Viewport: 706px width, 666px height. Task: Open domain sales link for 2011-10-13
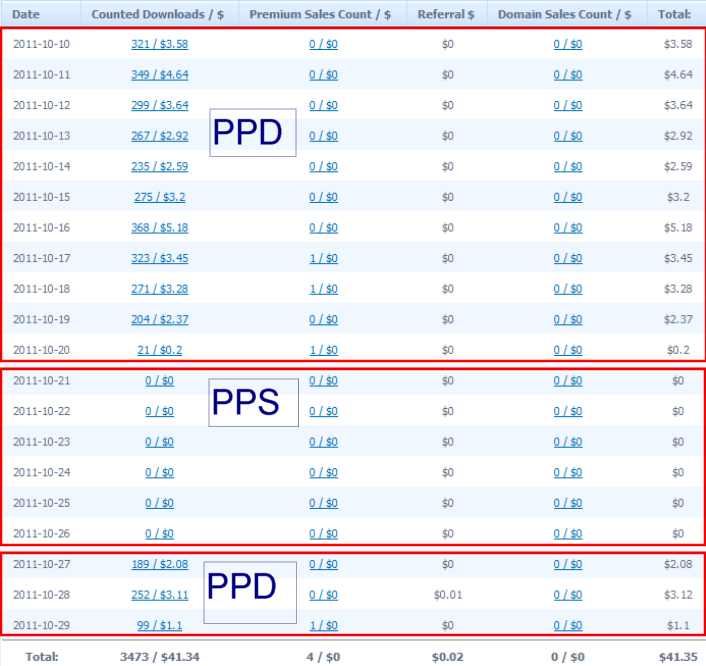pos(568,136)
